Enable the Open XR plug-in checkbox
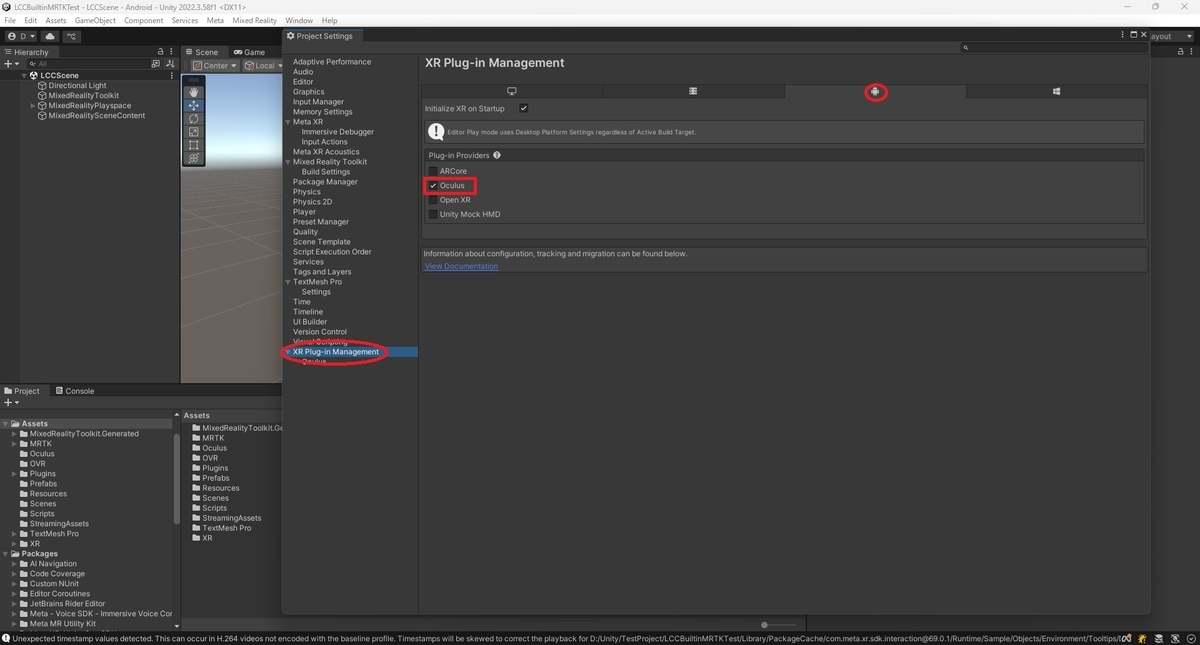The image size is (1200, 645). pyautogui.click(x=433, y=200)
